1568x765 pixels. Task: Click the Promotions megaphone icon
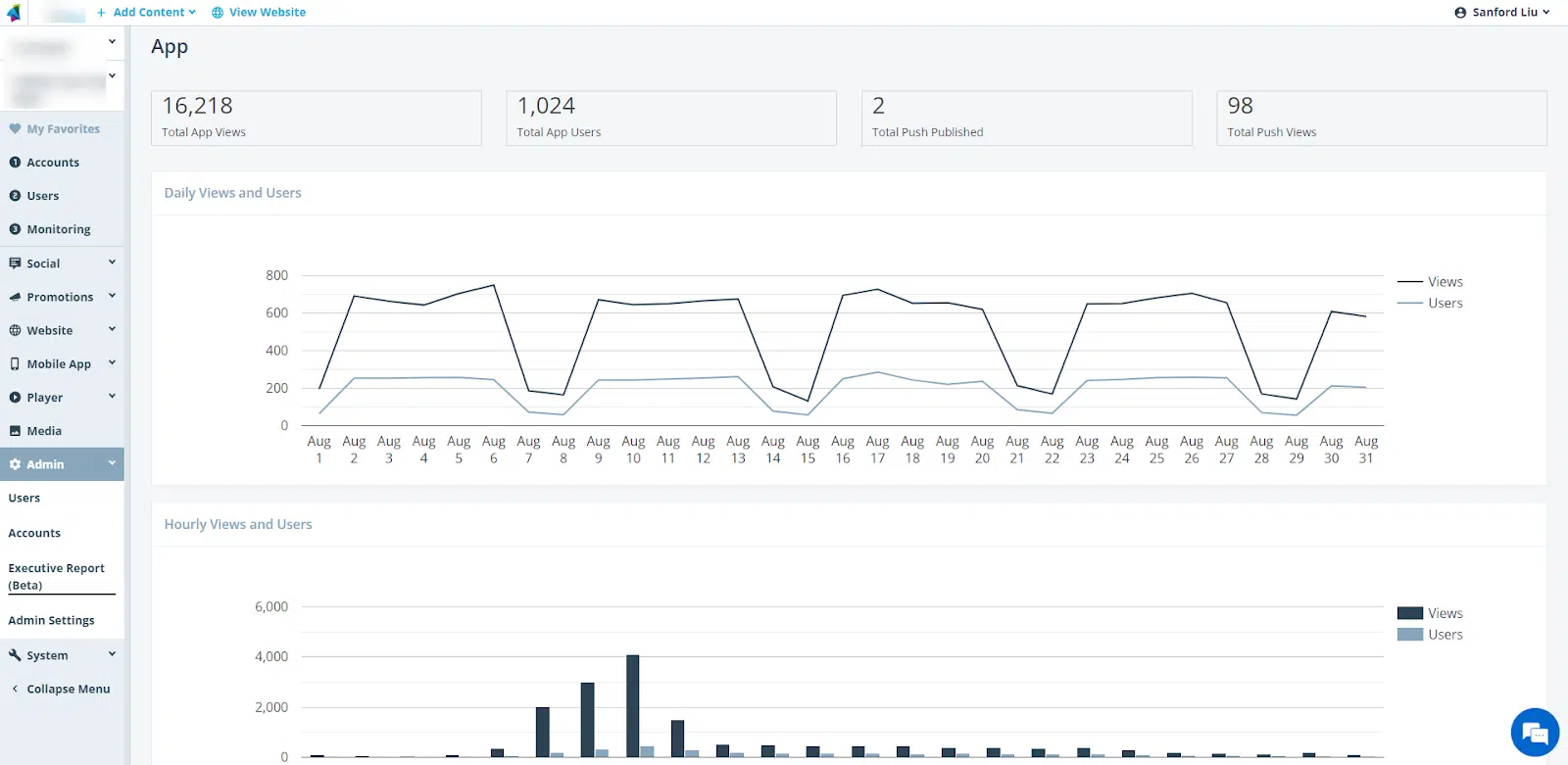[x=15, y=297]
